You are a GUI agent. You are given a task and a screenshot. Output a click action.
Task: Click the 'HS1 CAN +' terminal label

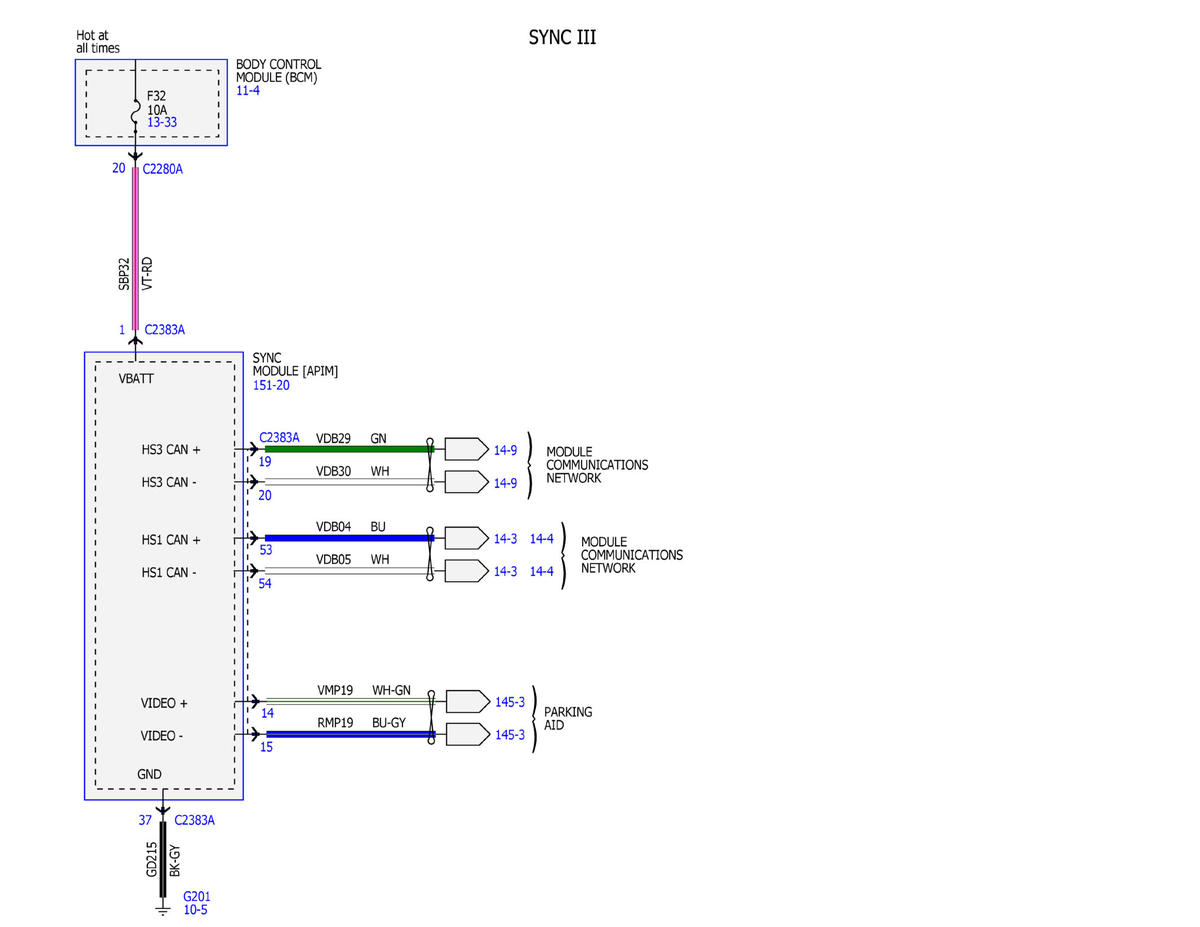click(x=171, y=540)
